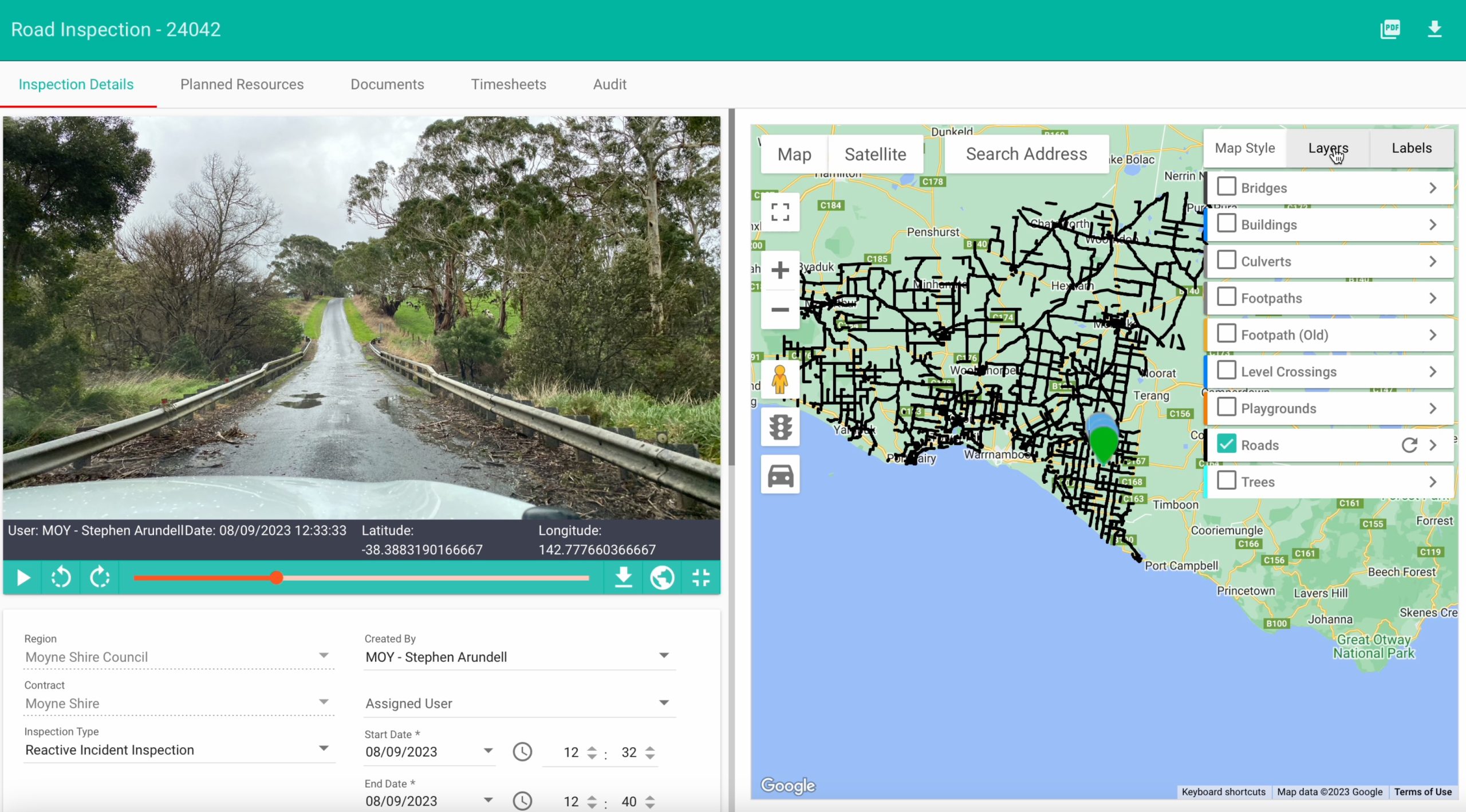Click the PDF export icon
This screenshot has height=812, width=1466.
[x=1390, y=29]
